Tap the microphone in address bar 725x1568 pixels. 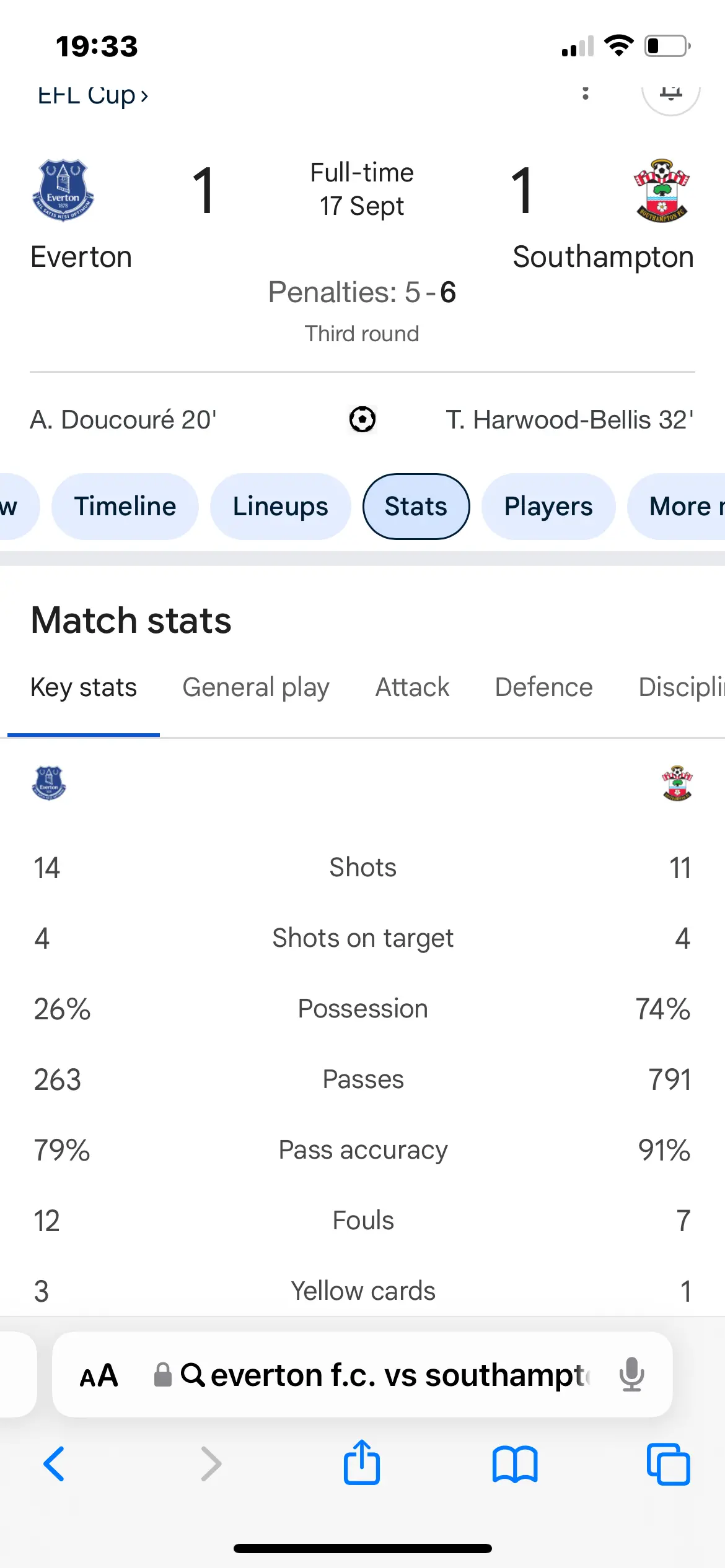tap(631, 1375)
